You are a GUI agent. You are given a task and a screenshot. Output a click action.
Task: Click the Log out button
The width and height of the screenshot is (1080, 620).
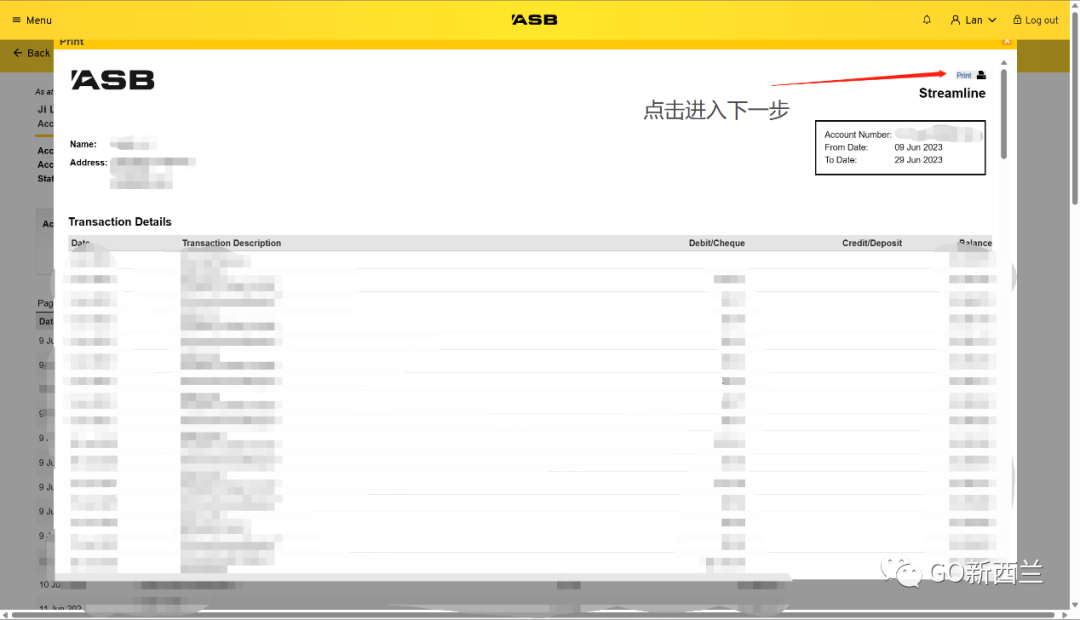pyautogui.click(x=1035, y=20)
